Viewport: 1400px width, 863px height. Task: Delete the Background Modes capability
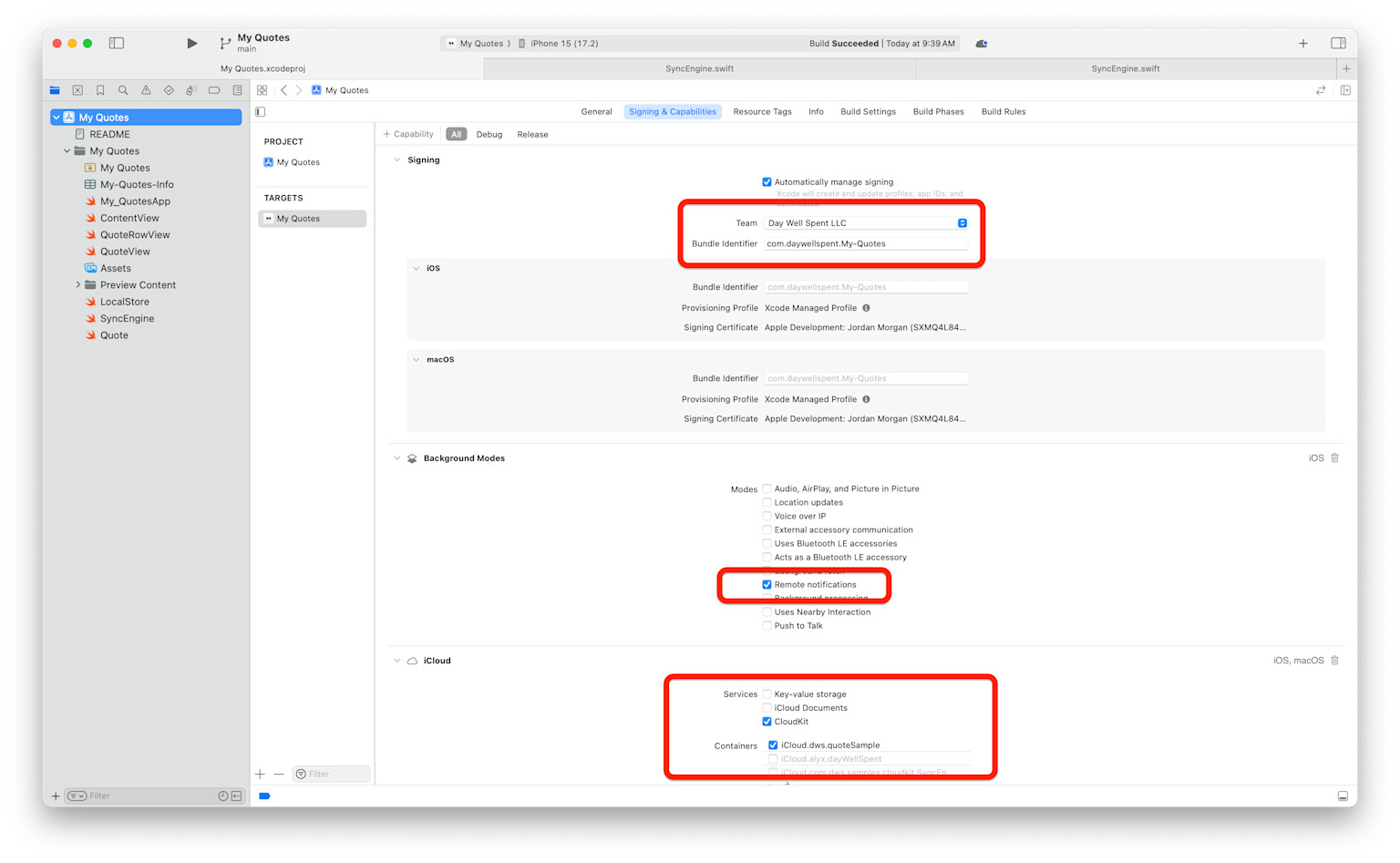coord(1335,458)
